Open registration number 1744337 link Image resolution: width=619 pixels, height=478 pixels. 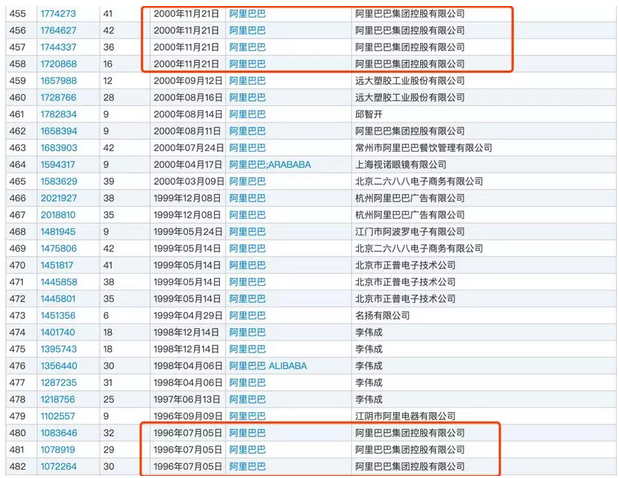pos(58,47)
